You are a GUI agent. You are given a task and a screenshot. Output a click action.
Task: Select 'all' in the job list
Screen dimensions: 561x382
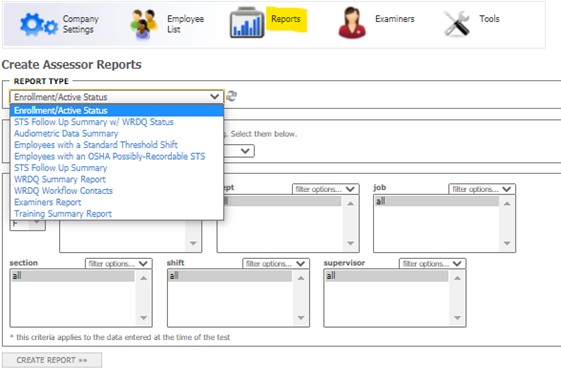coord(436,201)
